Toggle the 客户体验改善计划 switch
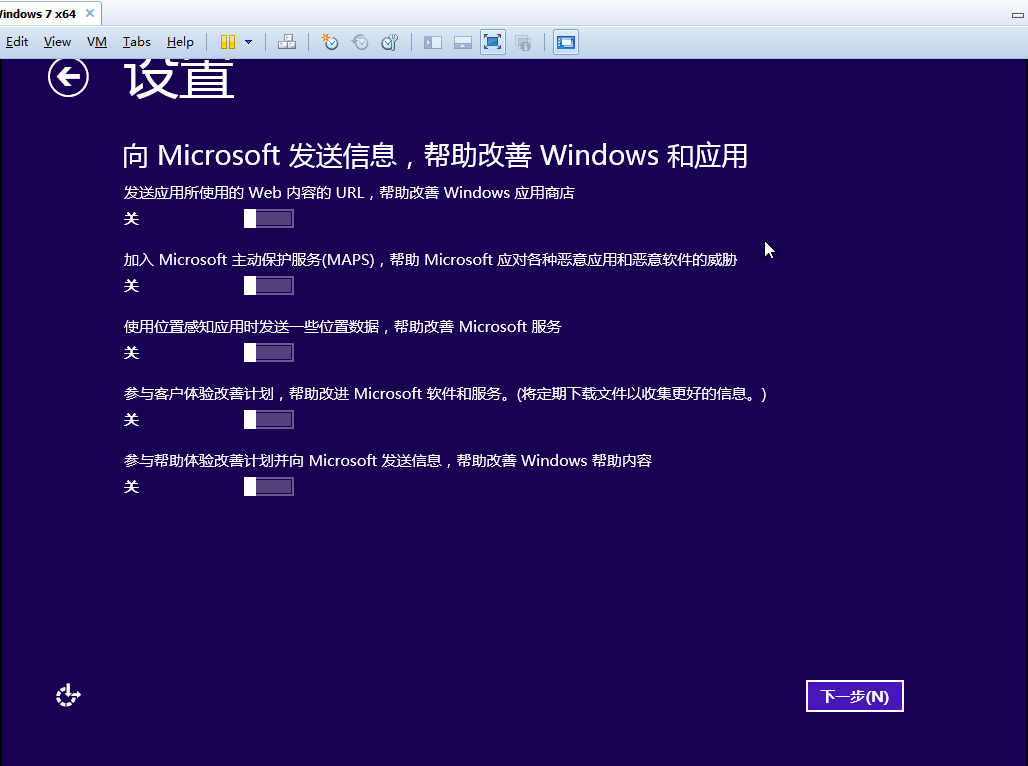Screen dimensions: 1028x766 269,419
